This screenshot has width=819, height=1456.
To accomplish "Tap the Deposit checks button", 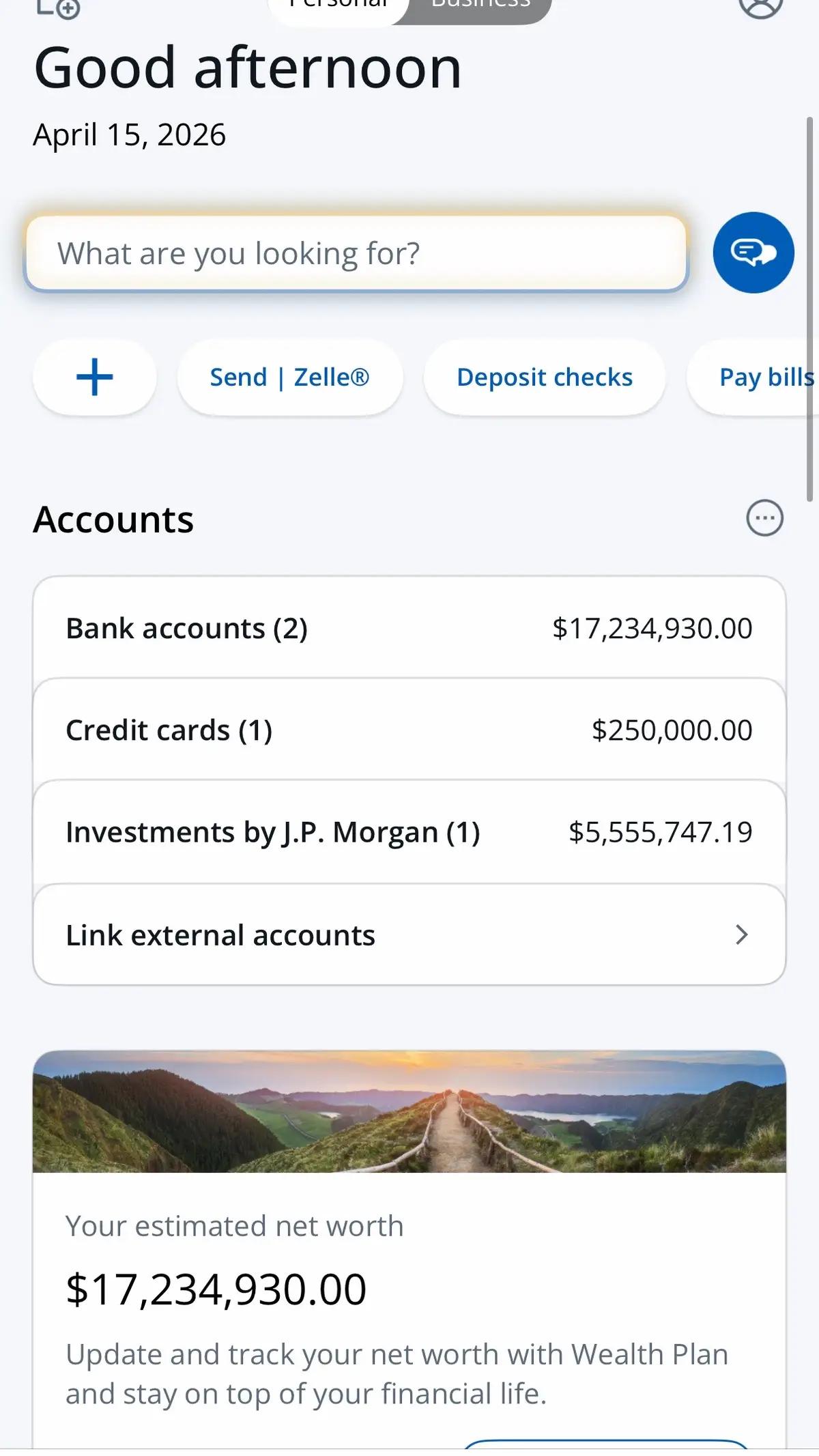I will coord(545,377).
